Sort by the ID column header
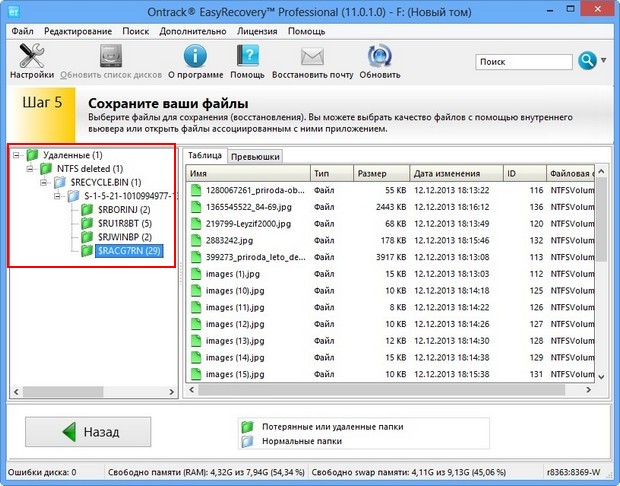620x486 pixels. point(525,173)
